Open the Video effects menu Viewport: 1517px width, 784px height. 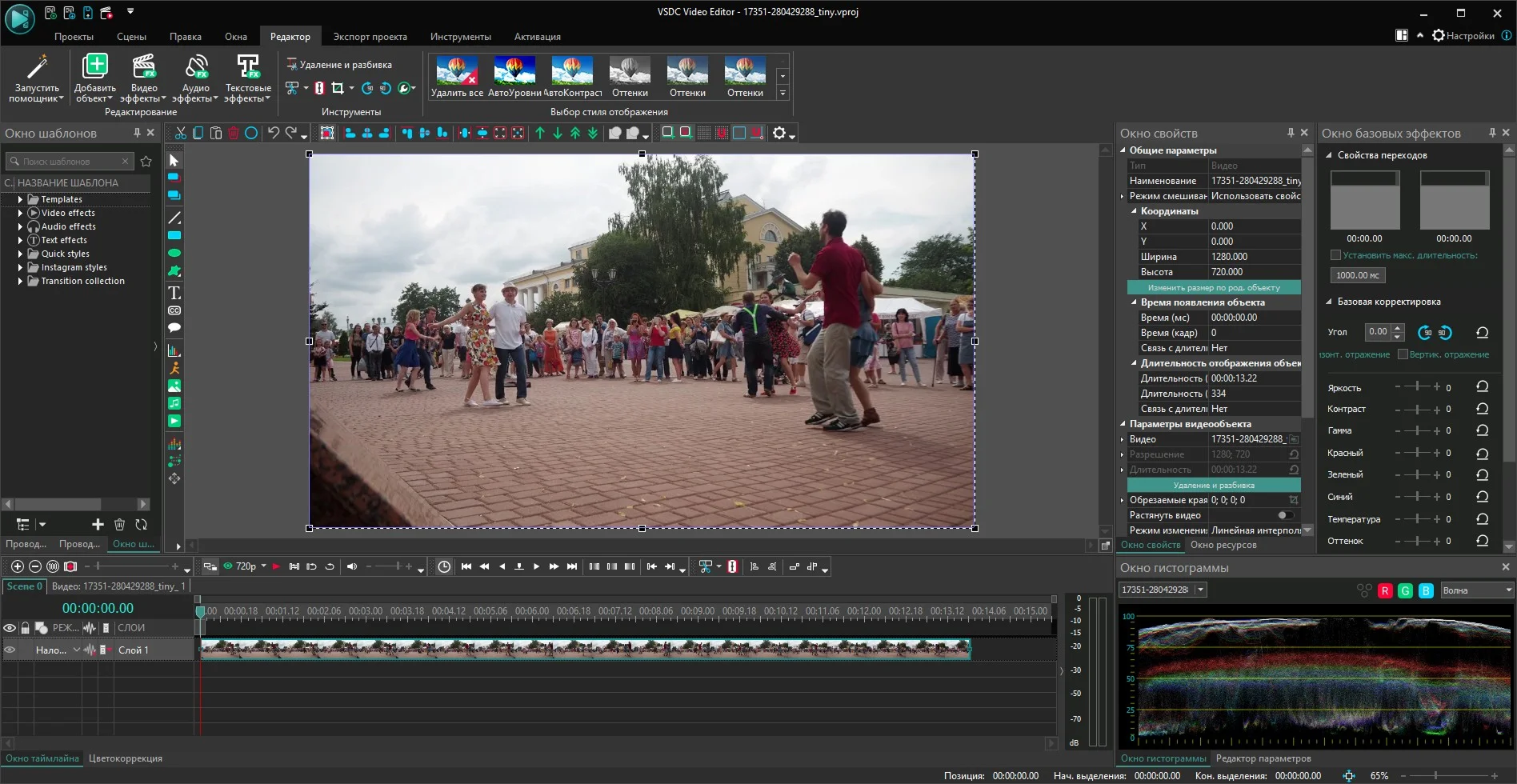click(x=144, y=78)
